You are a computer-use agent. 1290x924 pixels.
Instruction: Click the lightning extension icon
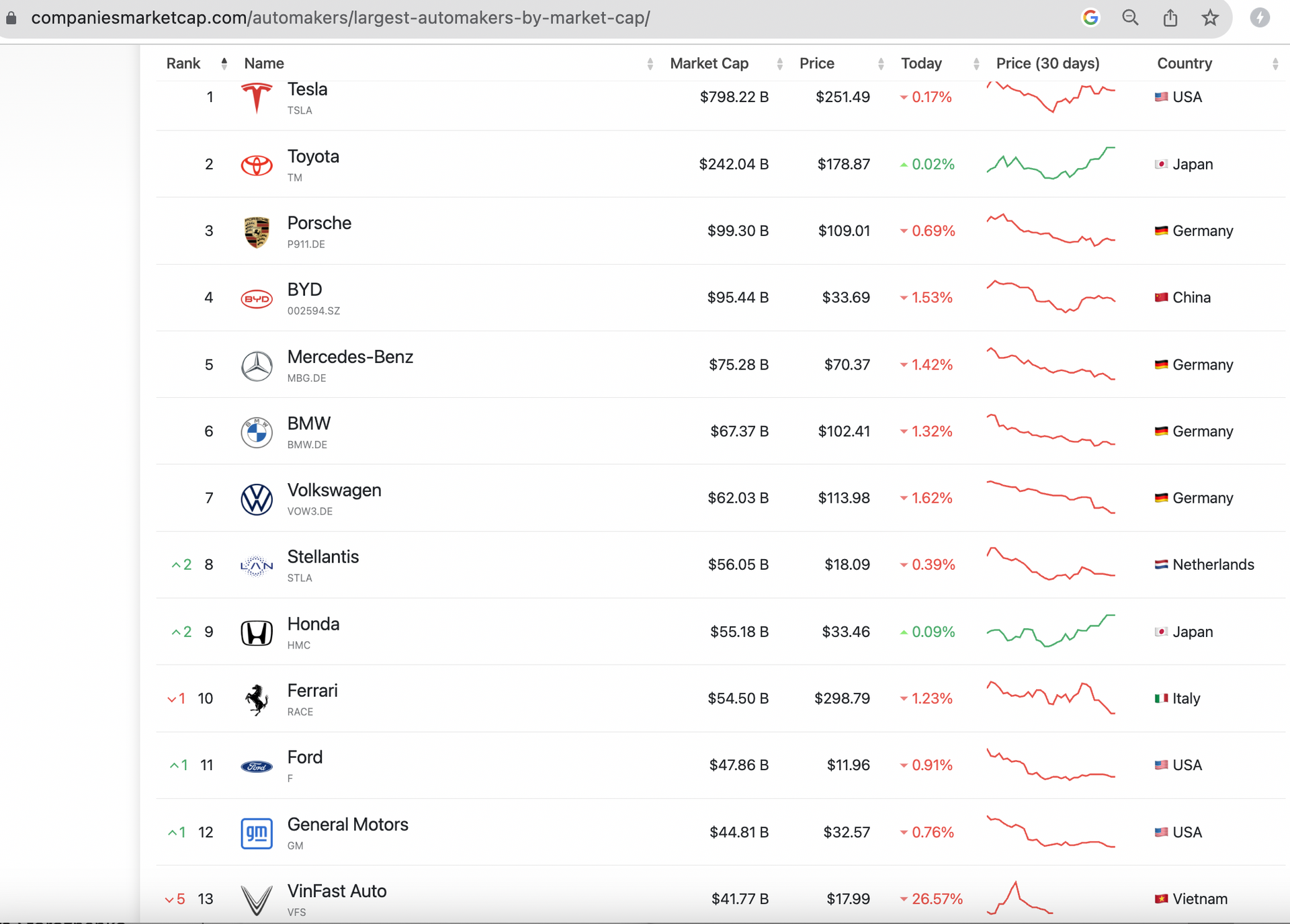coord(1260,18)
